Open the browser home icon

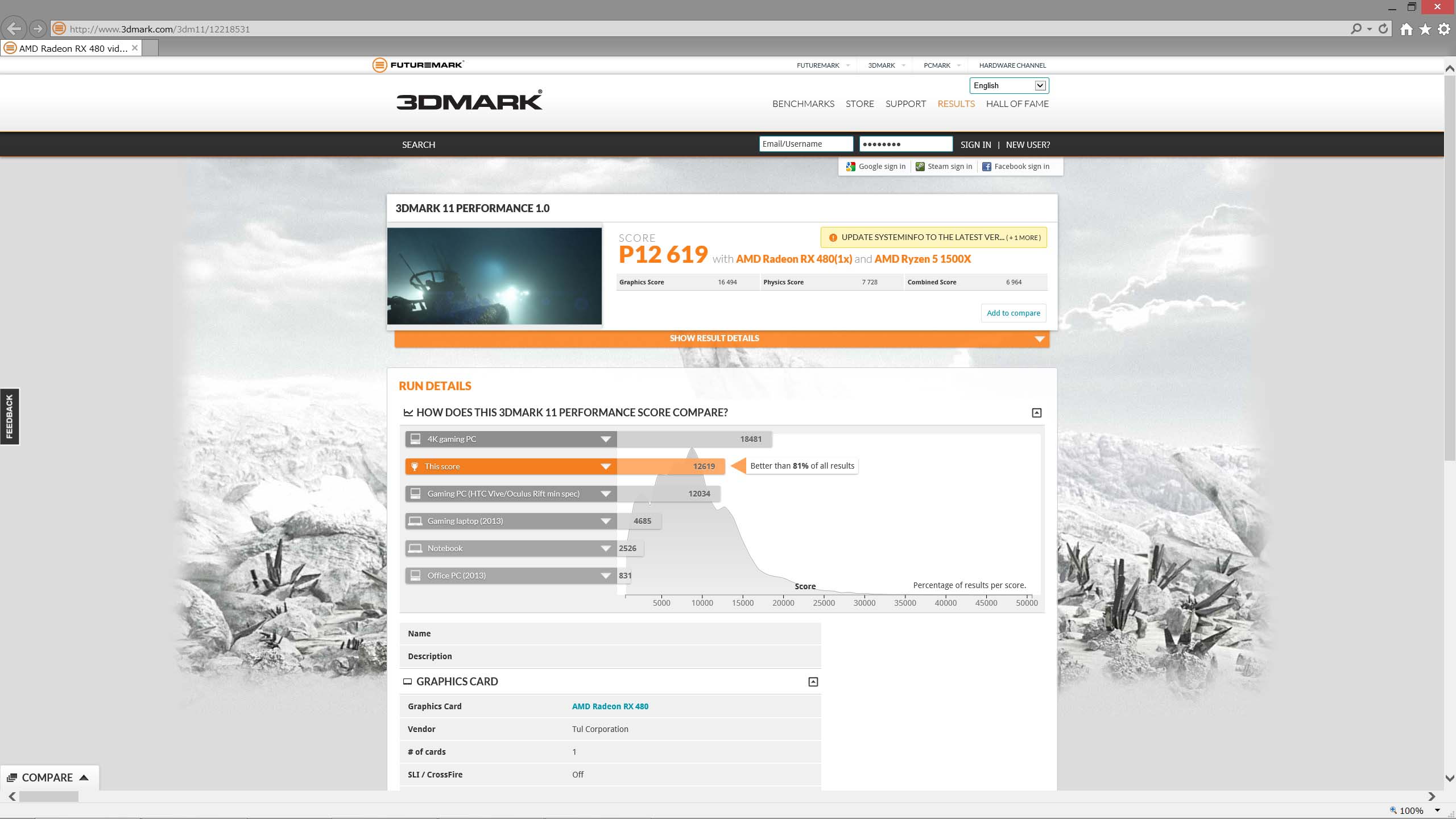pyautogui.click(x=1407, y=29)
